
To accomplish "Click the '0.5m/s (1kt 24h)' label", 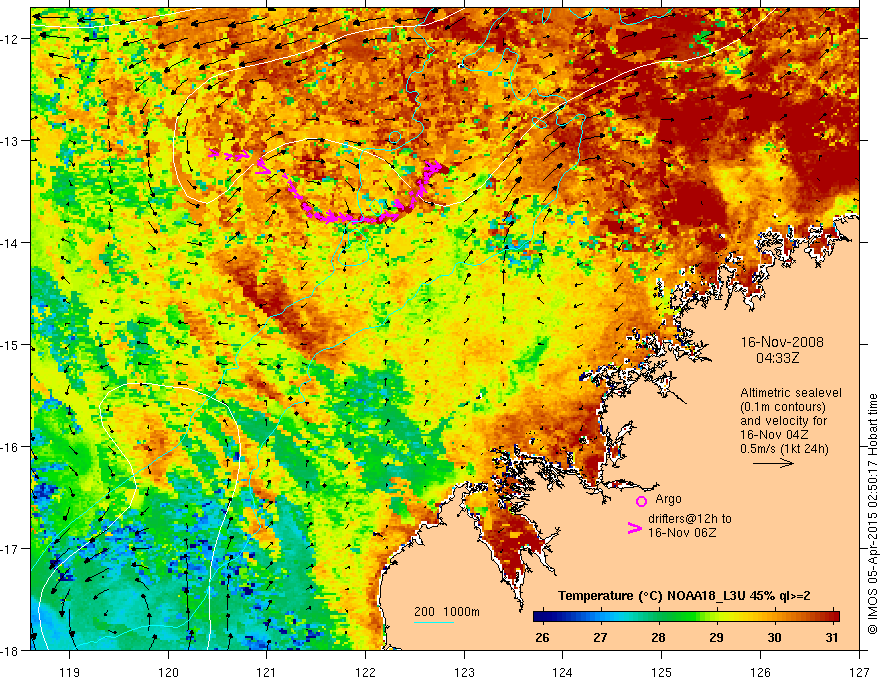I will click(784, 449).
